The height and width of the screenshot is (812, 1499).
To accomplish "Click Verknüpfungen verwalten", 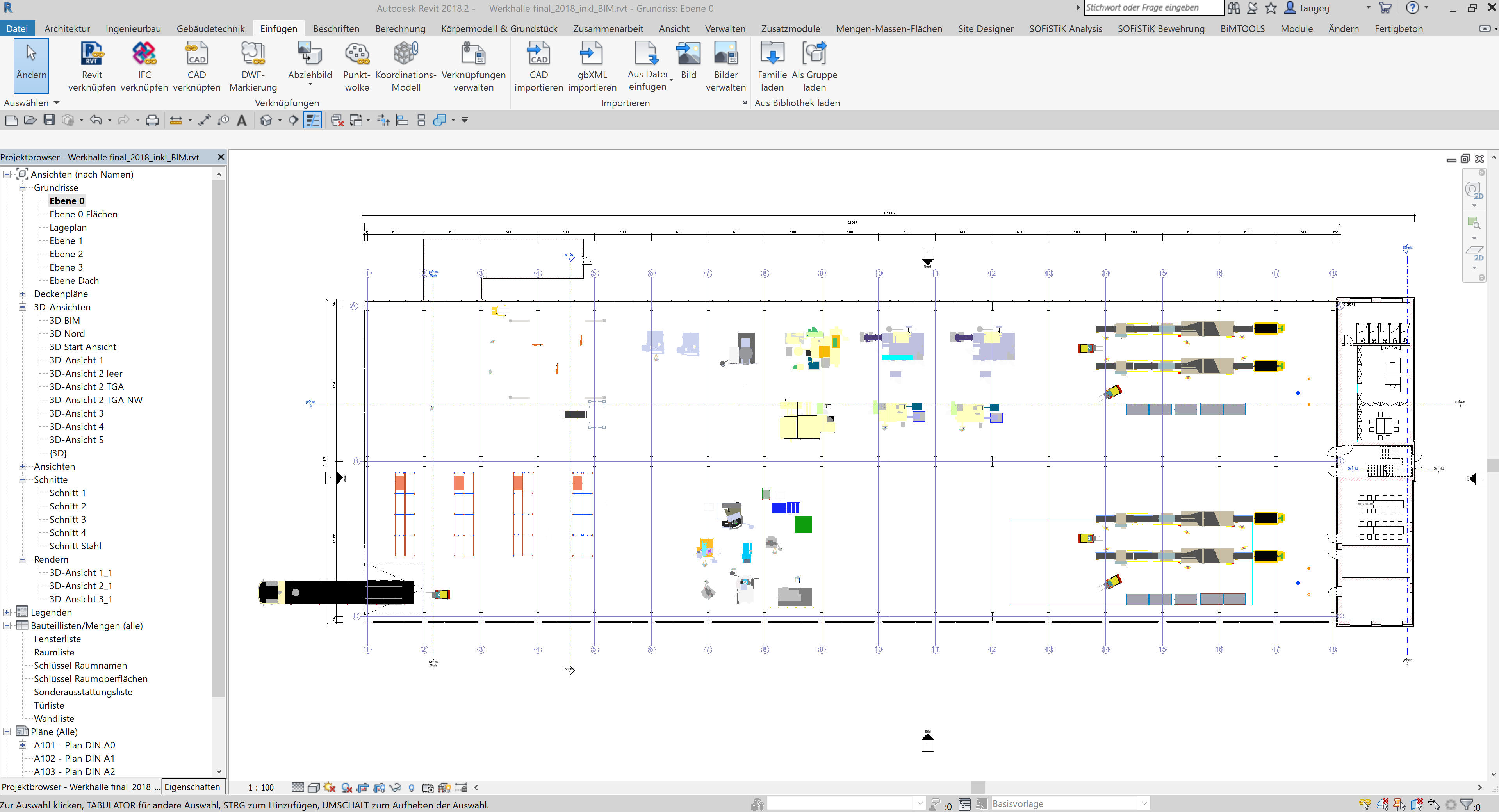I will click(x=474, y=64).
